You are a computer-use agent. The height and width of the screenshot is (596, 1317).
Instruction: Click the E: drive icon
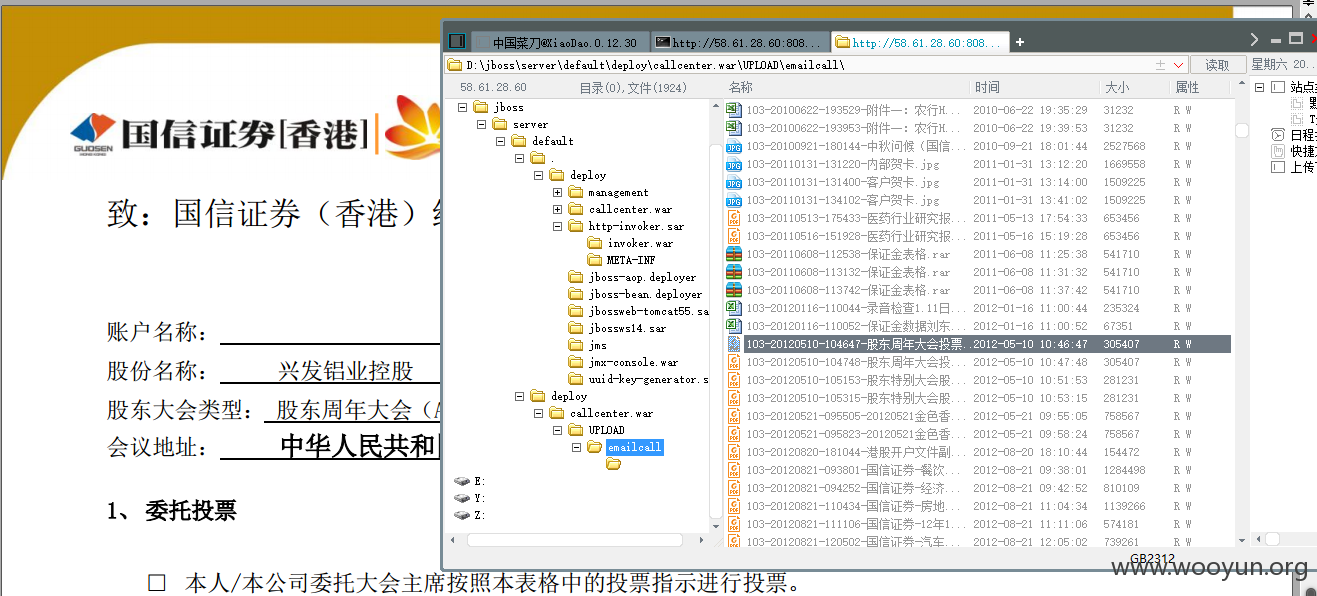[x=462, y=481]
